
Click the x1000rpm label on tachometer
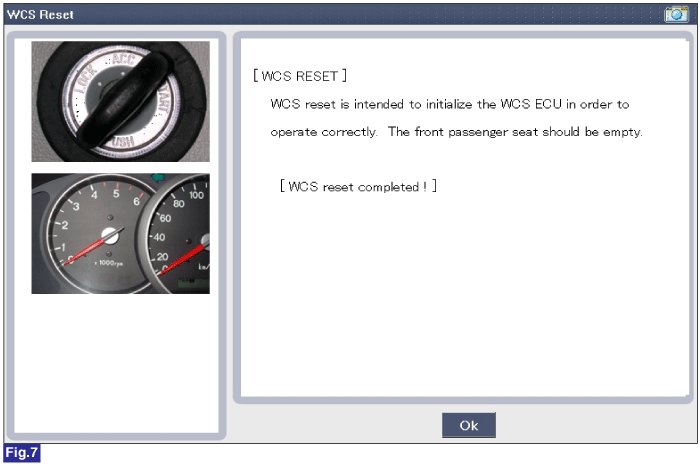108,263
